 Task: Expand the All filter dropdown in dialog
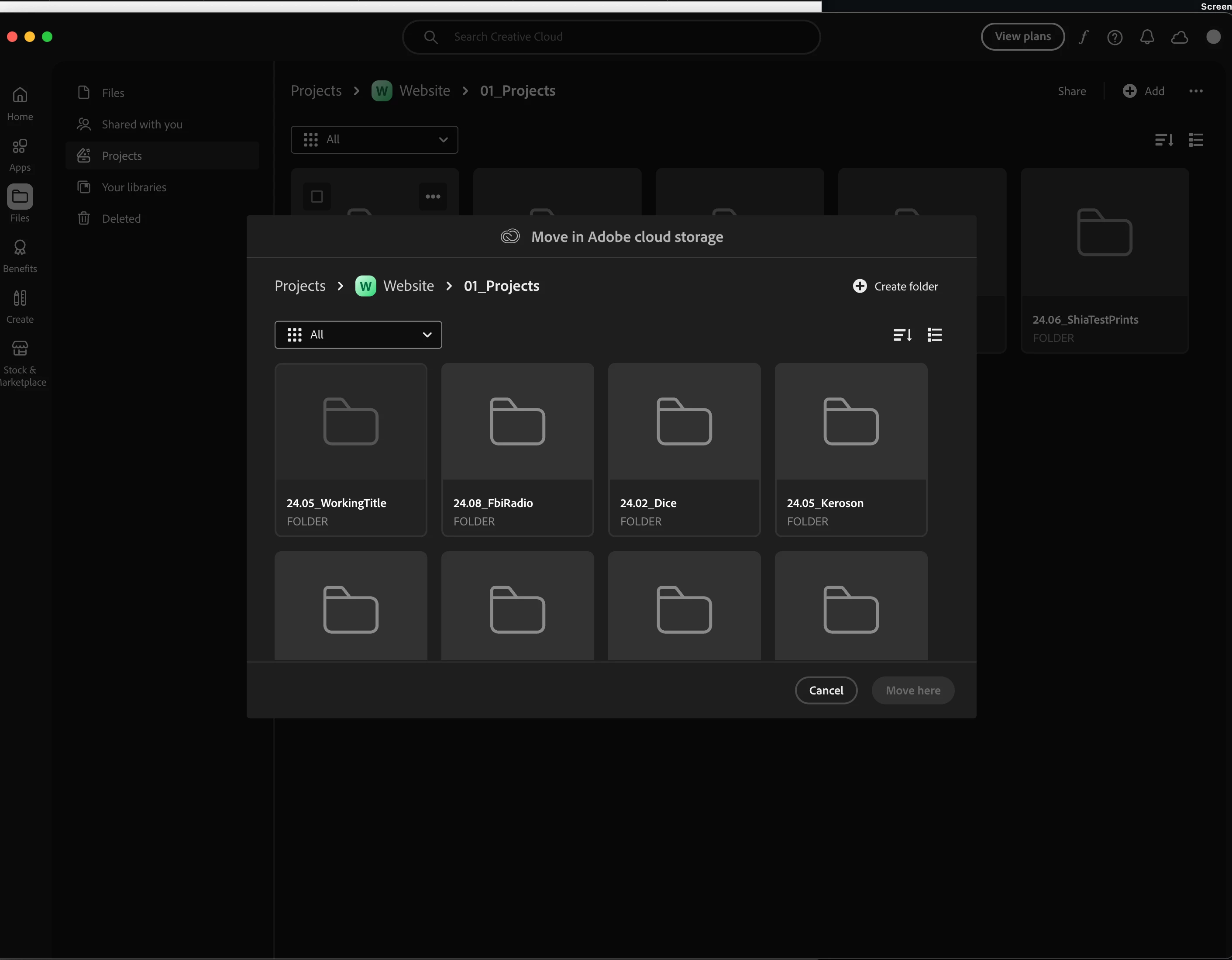[x=358, y=335]
